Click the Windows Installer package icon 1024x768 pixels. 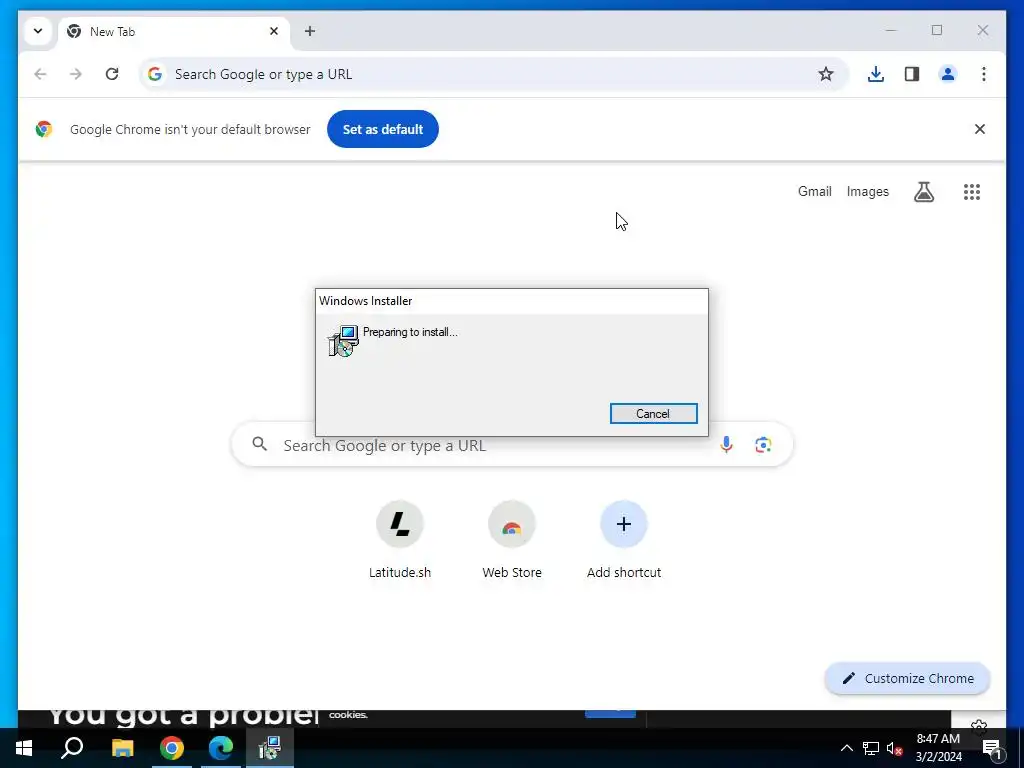343,340
